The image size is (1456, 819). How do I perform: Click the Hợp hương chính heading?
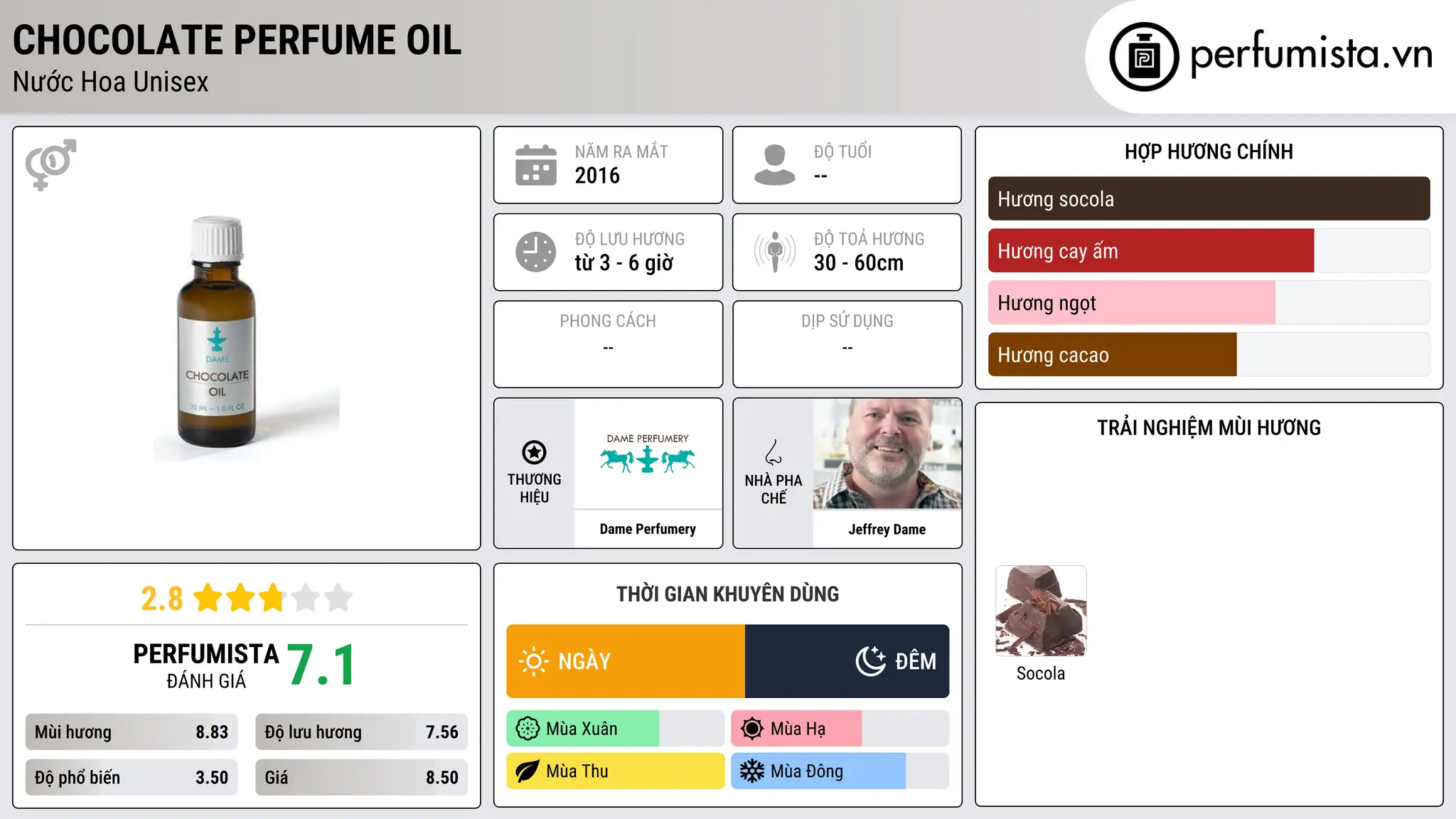1209,151
